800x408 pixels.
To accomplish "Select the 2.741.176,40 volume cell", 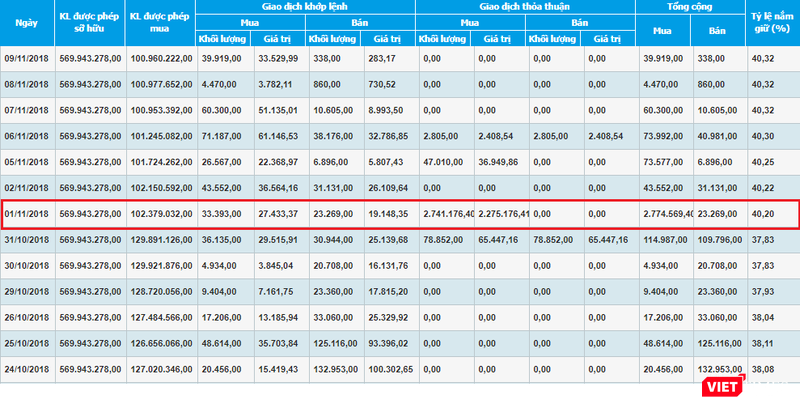I will (x=446, y=213).
